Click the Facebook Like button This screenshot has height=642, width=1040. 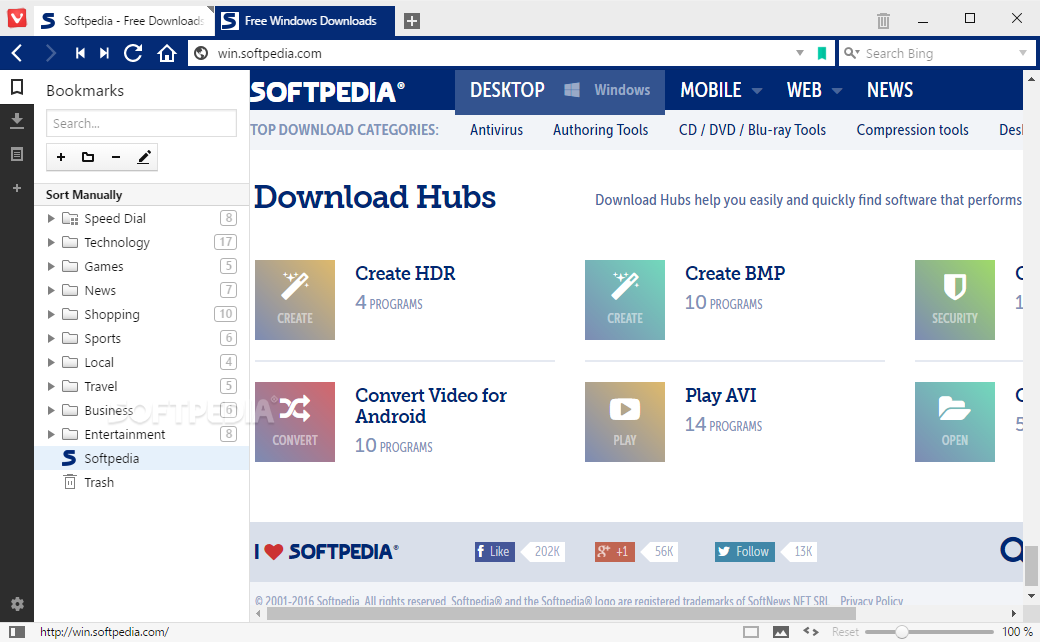click(495, 551)
